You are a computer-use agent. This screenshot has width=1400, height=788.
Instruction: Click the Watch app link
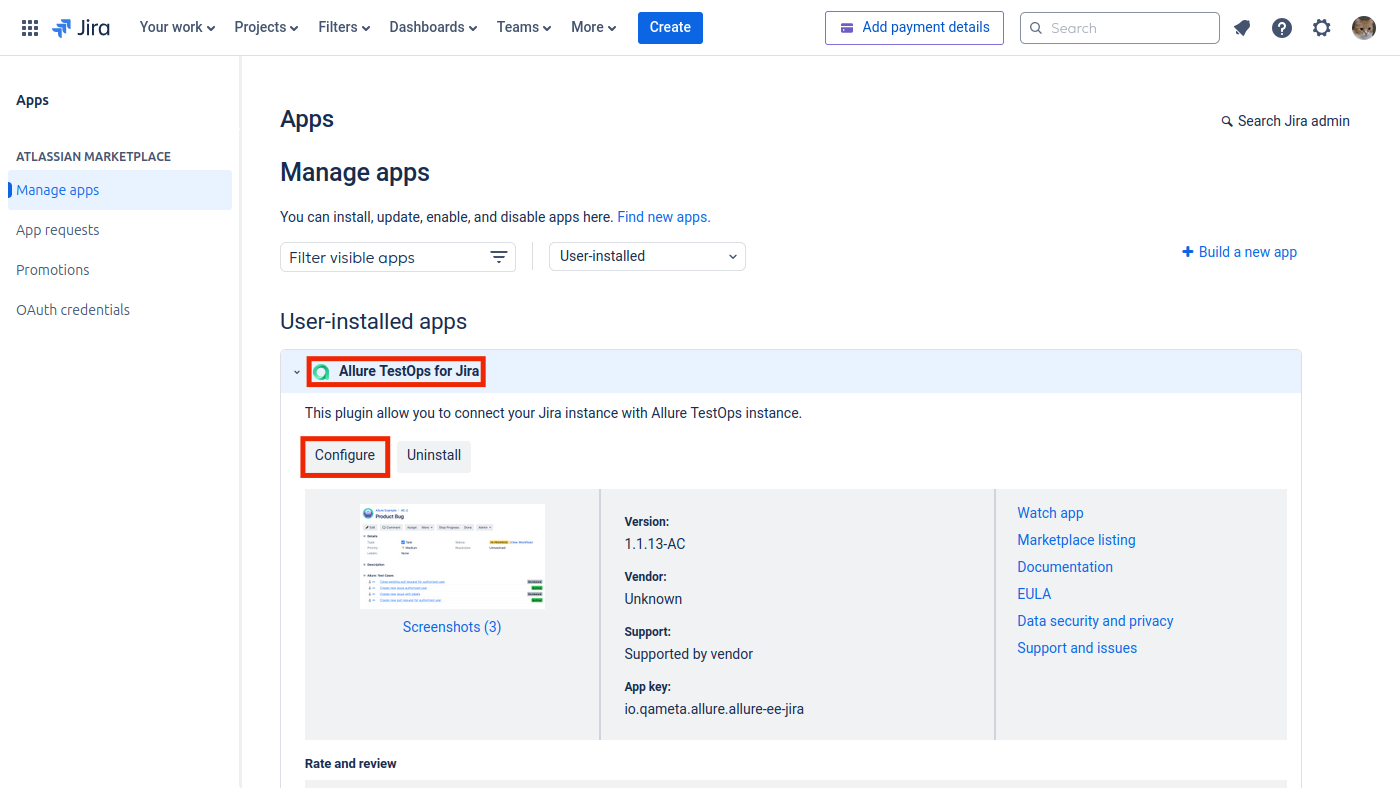[x=1050, y=513]
